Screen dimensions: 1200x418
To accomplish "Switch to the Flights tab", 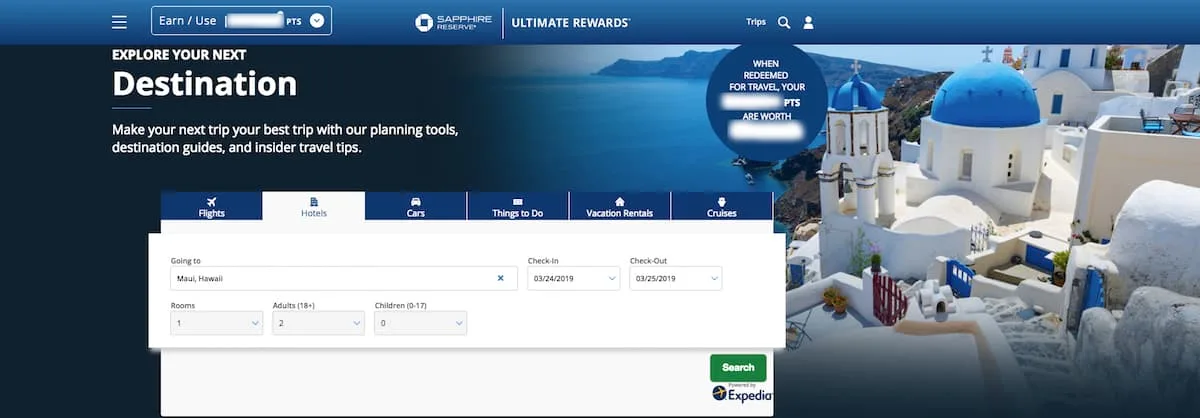I will (x=211, y=206).
